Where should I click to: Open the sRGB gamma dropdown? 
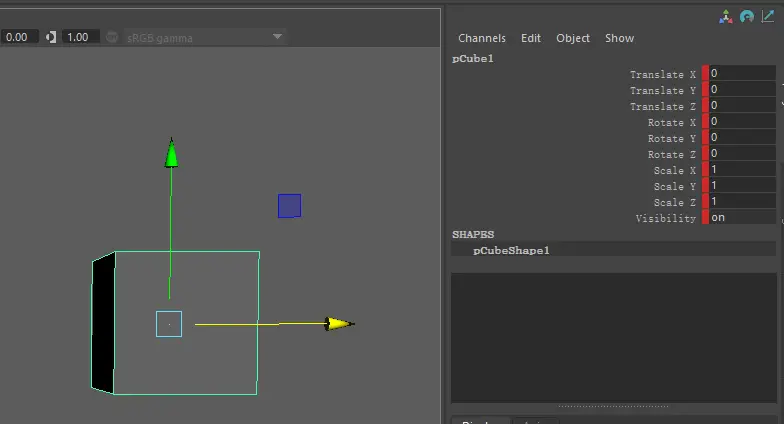277,37
